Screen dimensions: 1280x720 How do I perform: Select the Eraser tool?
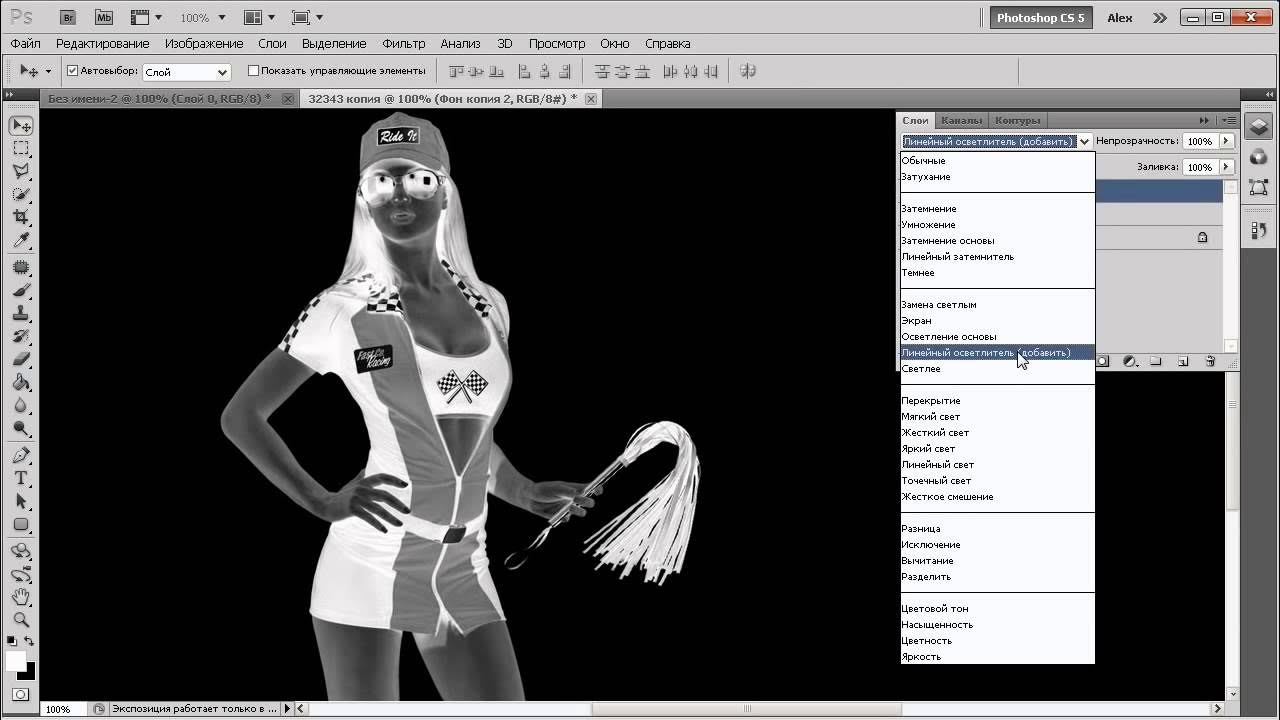21,359
